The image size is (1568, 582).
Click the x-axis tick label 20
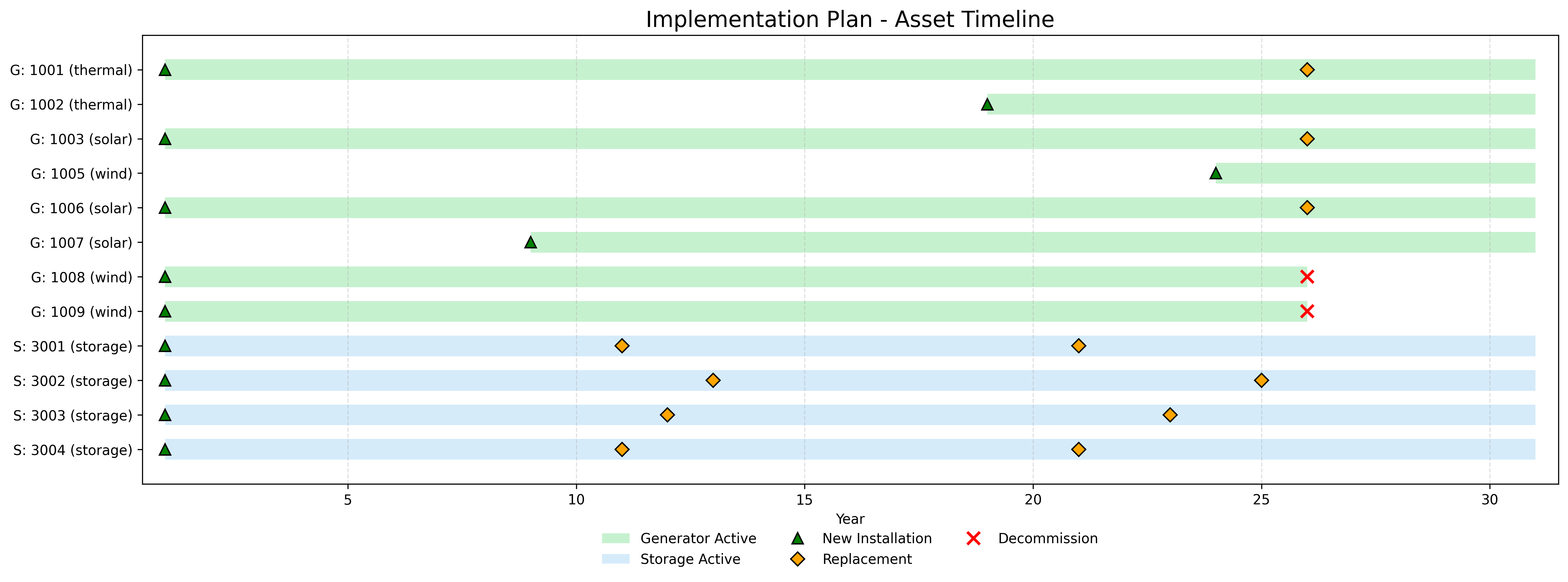[x=1032, y=500]
